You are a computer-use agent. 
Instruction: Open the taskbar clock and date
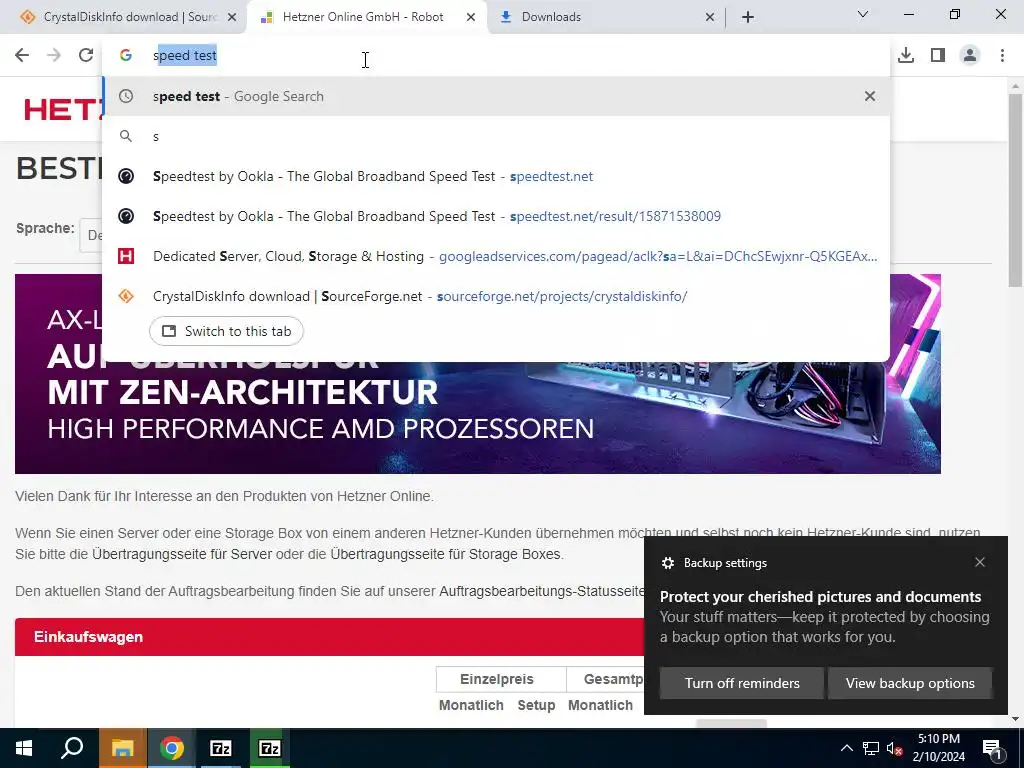coord(938,748)
